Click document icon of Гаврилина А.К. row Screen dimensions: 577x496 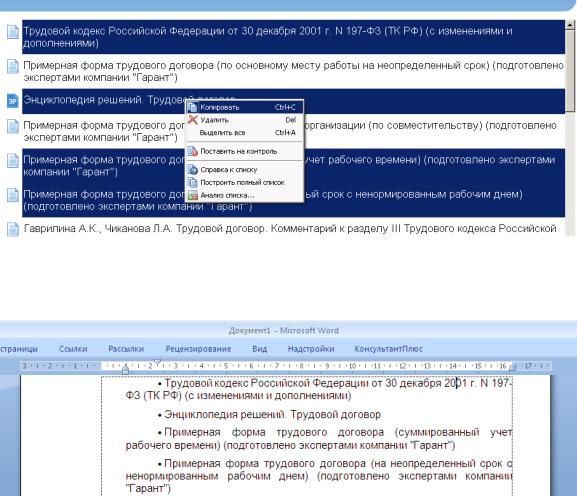click(x=13, y=229)
